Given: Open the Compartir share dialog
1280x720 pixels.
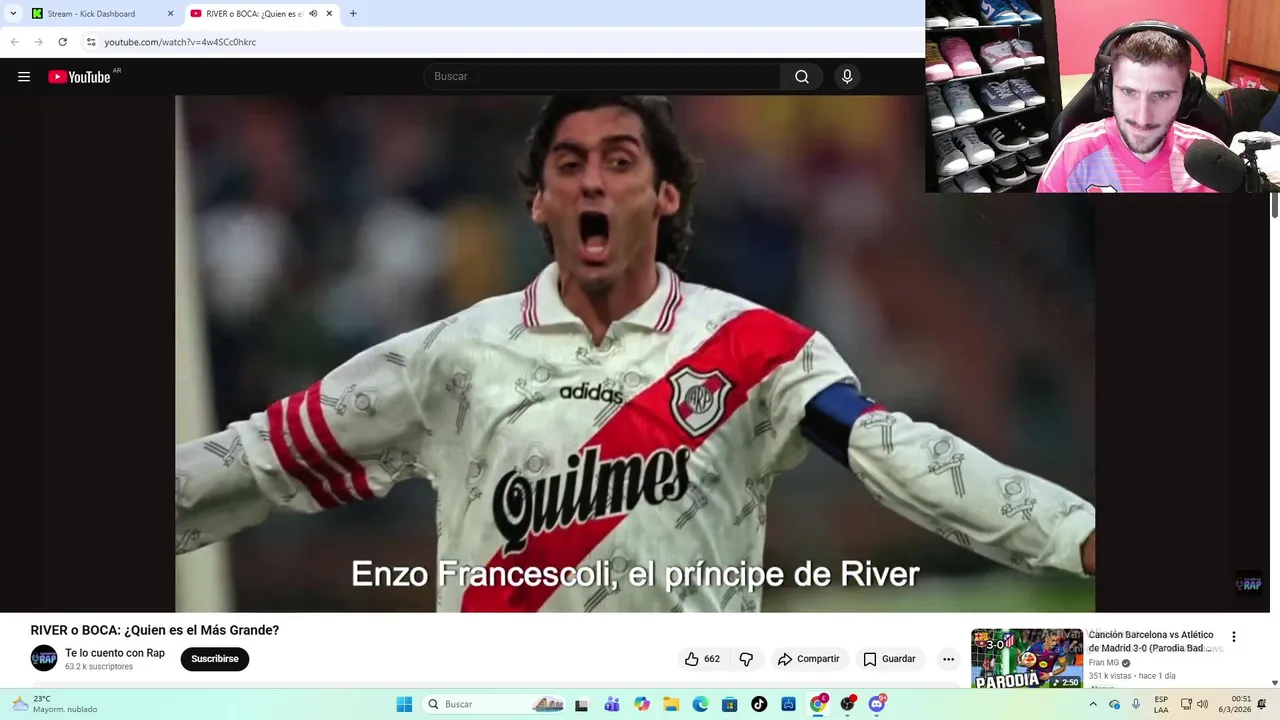Looking at the screenshot, I should [808, 659].
